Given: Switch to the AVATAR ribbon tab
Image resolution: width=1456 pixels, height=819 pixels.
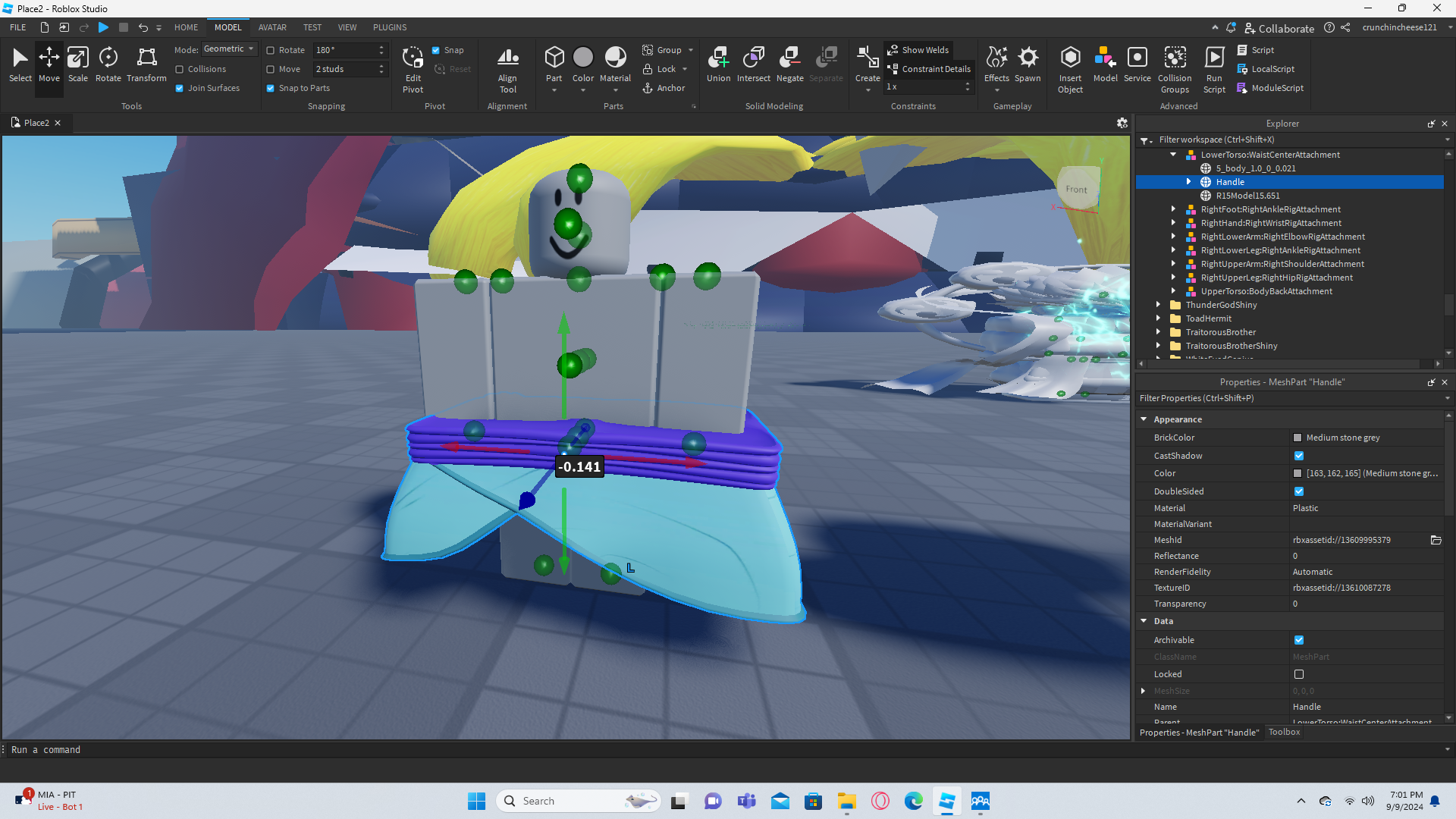Looking at the screenshot, I should point(272,27).
